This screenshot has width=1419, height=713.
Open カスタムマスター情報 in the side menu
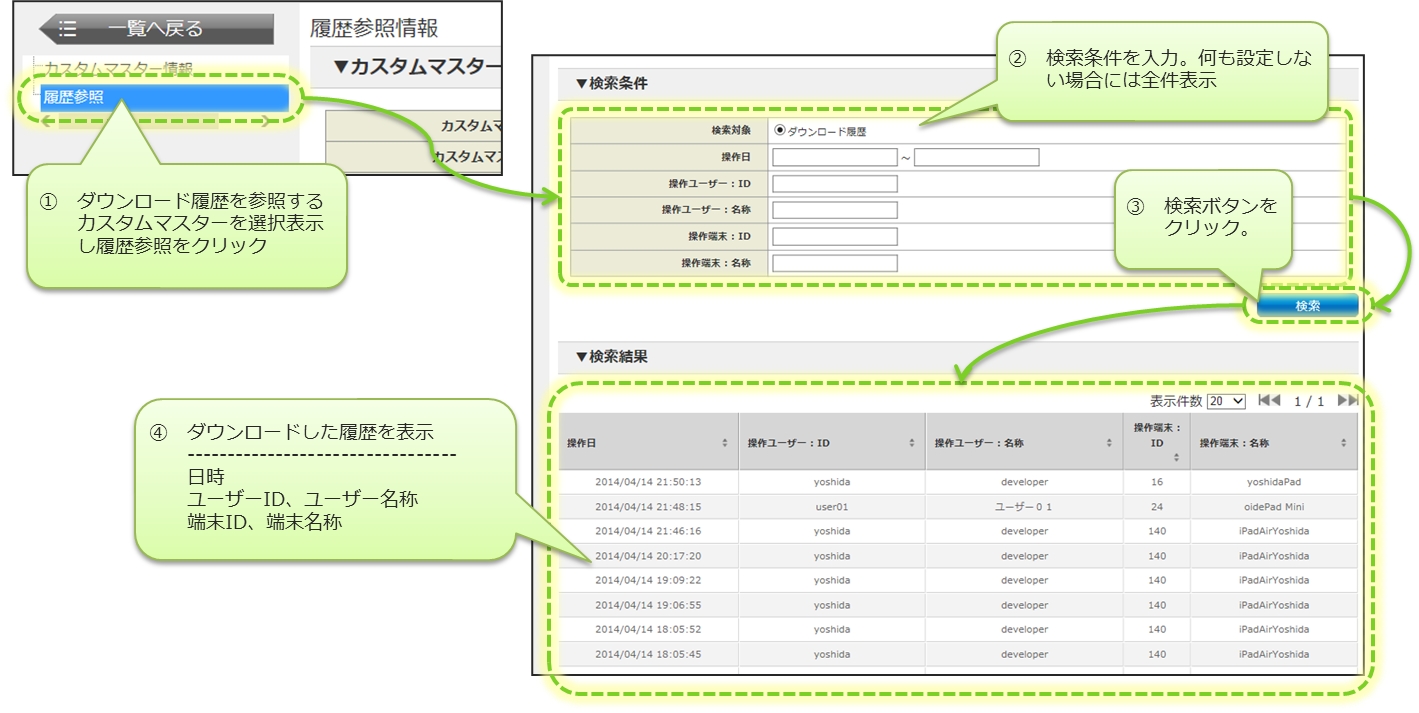(118, 68)
